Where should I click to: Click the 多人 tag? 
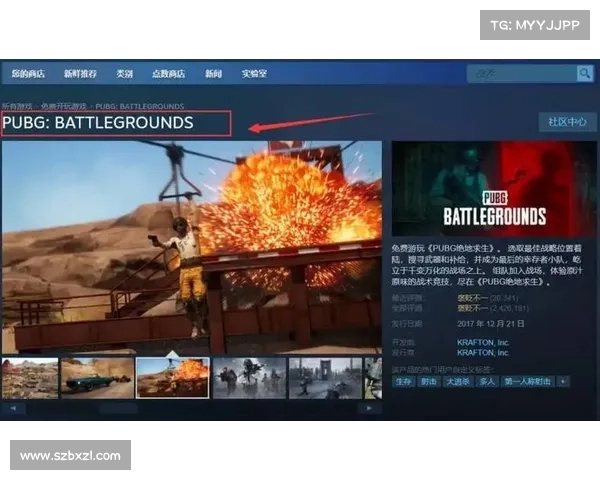(x=487, y=381)
